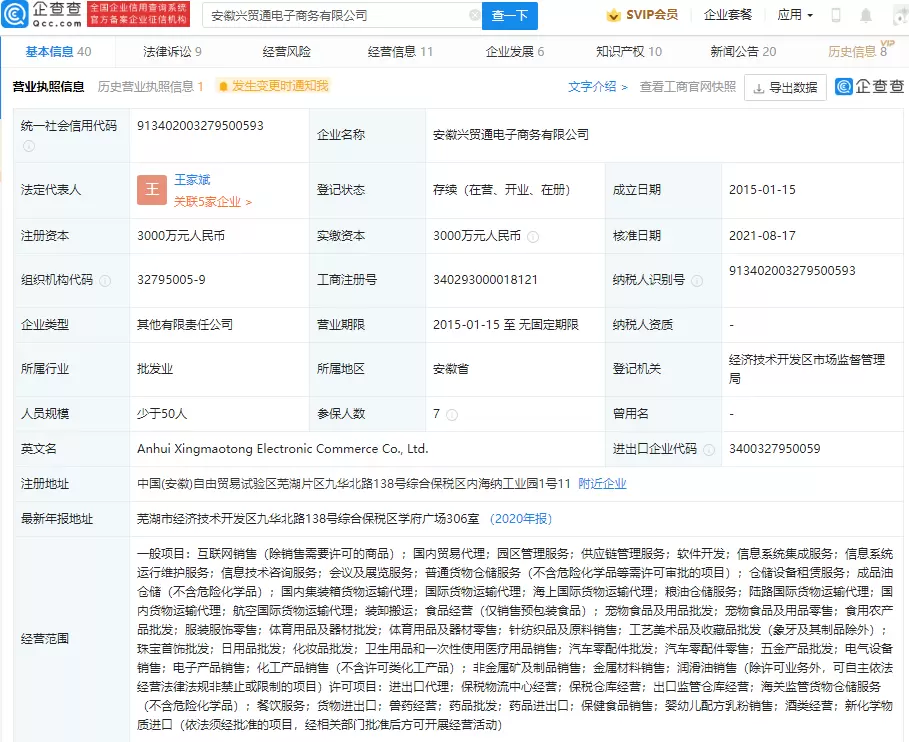Click the info icon next to 组织机构代码
Viewport: 909px width, 742px height.
(105, 281)
